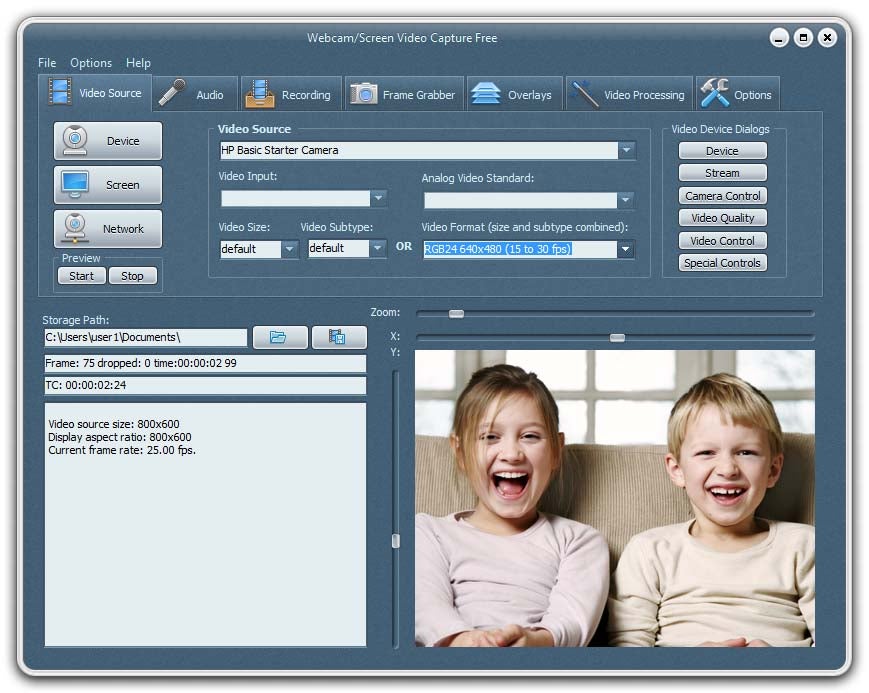Open the Video Format dropdown list
Screen dimensions: 869x693
(x=626, y=249)
